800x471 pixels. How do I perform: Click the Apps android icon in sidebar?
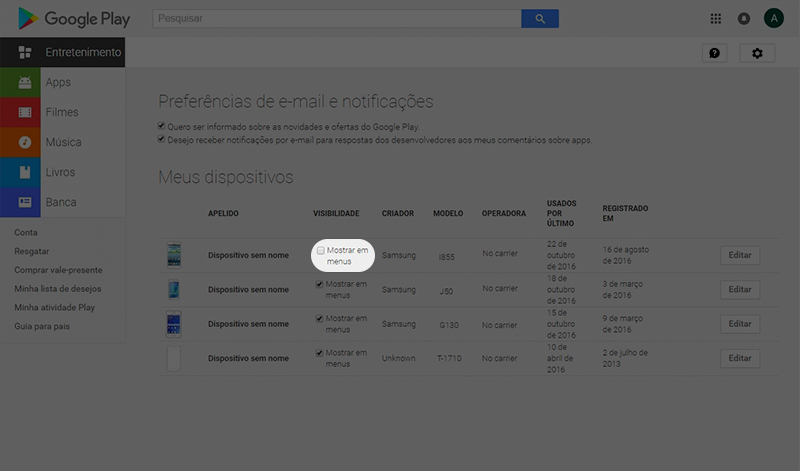click(x=25, y=82)
